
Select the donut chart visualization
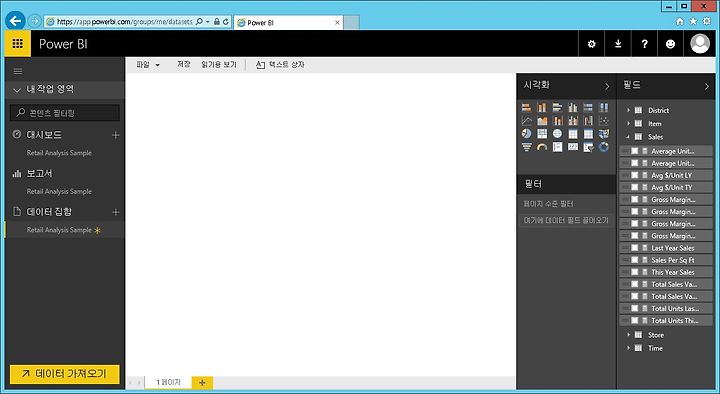click(x=604, y=147)
